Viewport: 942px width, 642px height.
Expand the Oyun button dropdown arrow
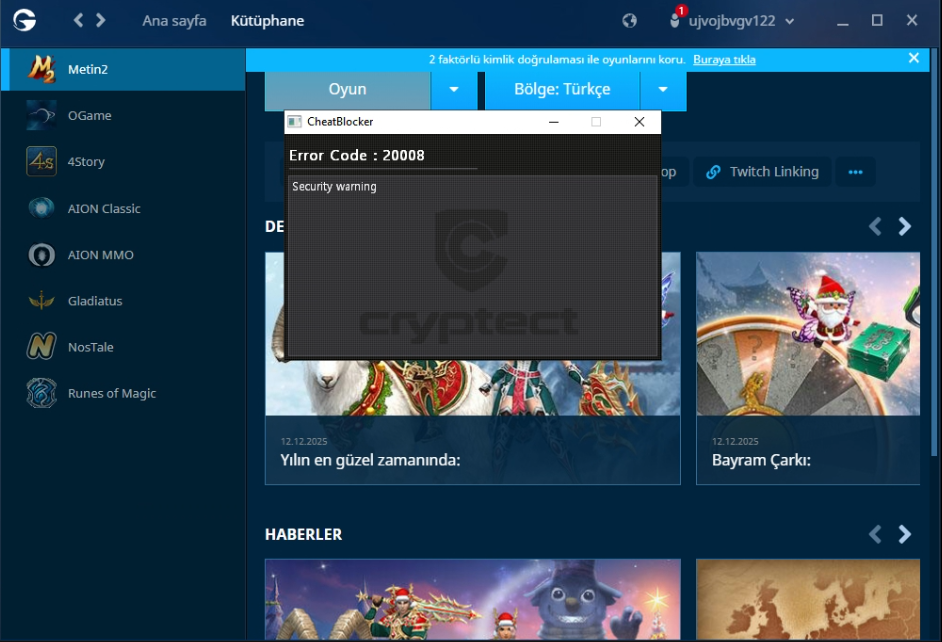[454, 90]
